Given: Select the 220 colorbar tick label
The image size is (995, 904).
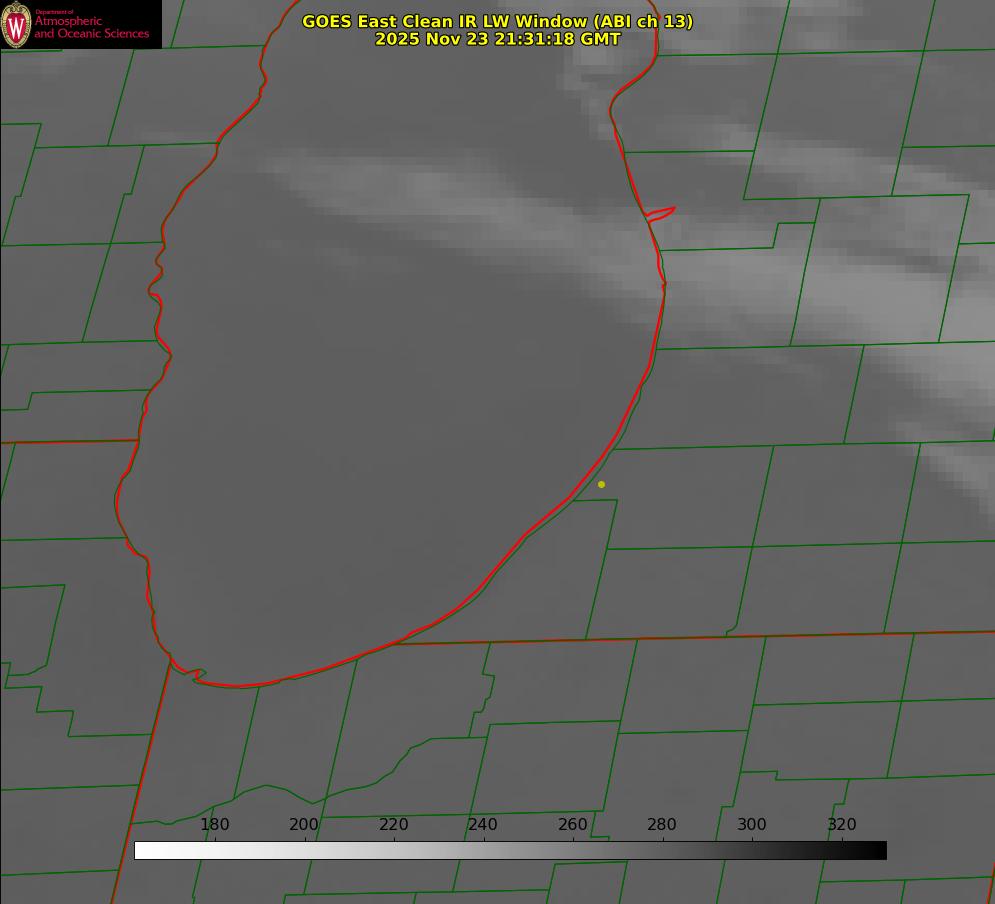Looking at the screenshot, I should pyautogui.click(x=394, y=825).
